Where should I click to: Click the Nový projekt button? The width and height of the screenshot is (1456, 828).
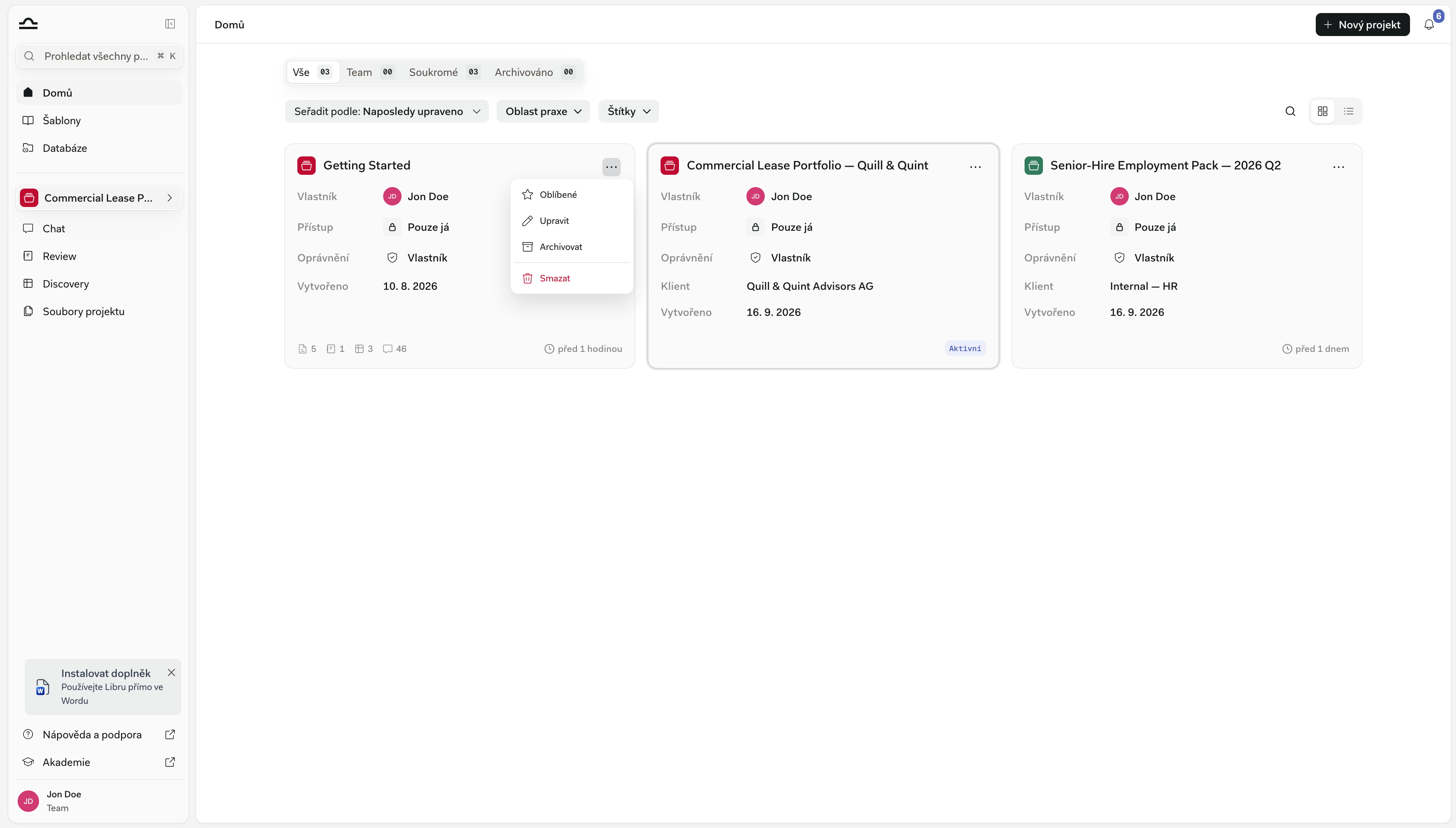tap(1362, 25)
